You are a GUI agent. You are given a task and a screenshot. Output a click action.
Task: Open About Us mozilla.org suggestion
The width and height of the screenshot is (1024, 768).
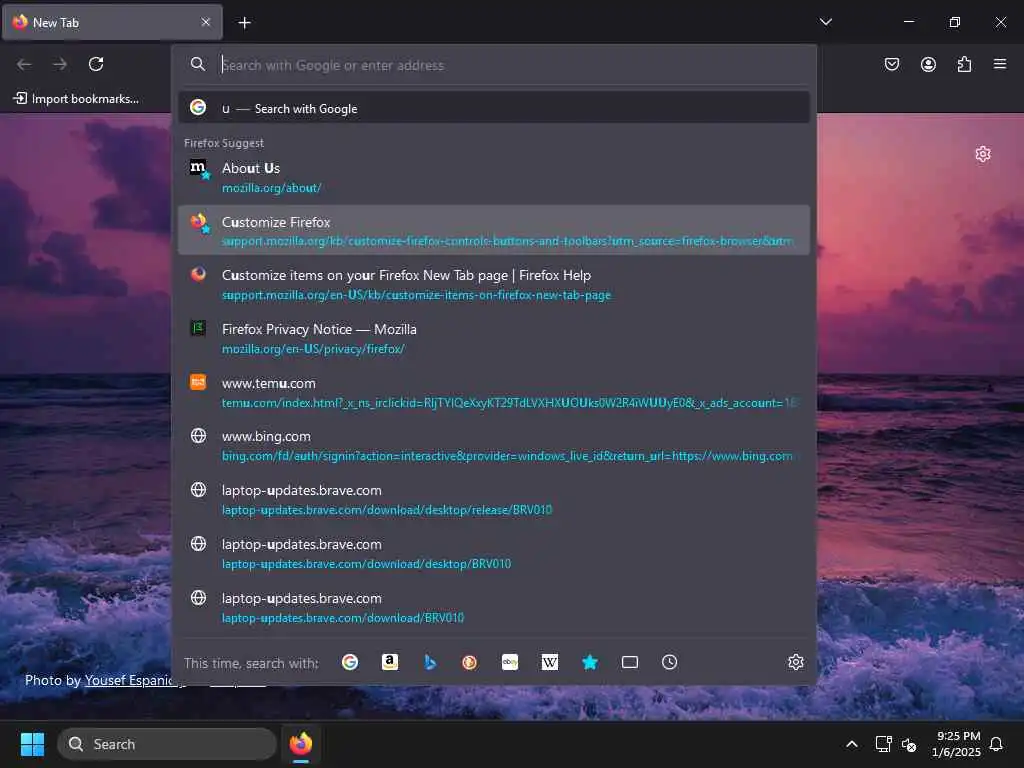point(494,177)
